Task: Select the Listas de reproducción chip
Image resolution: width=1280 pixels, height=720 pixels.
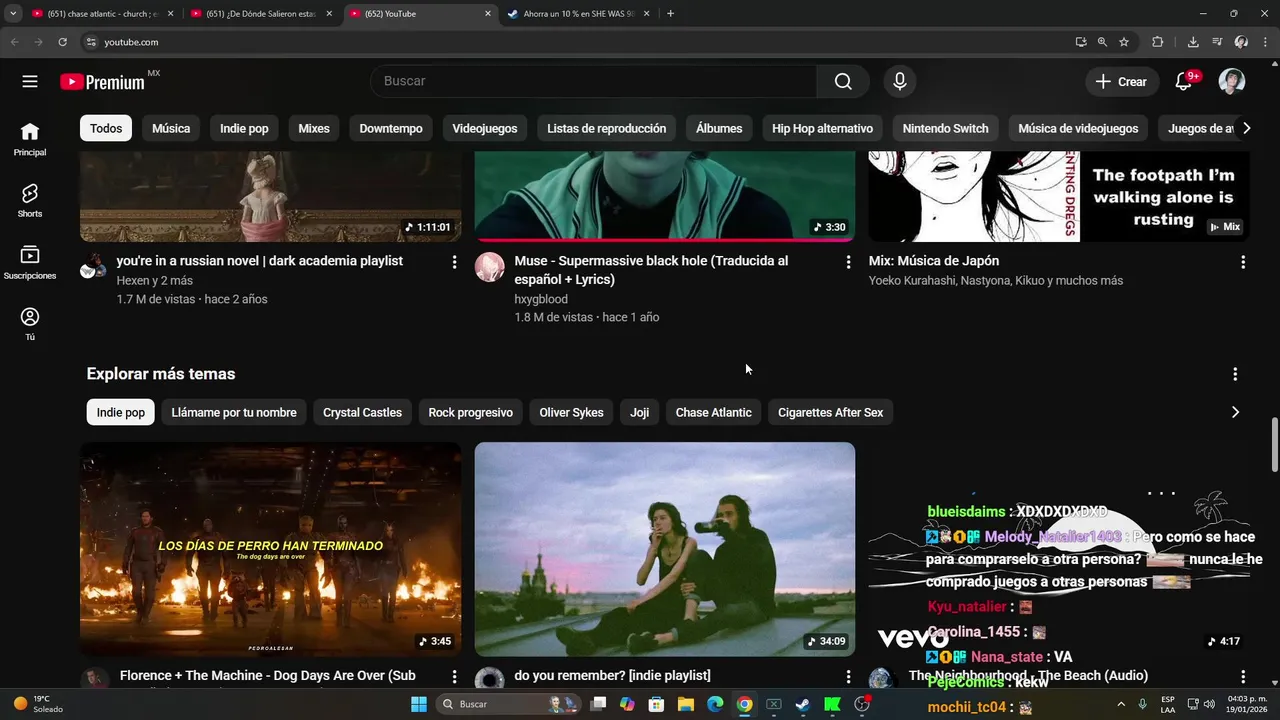Action: point(607,128)
